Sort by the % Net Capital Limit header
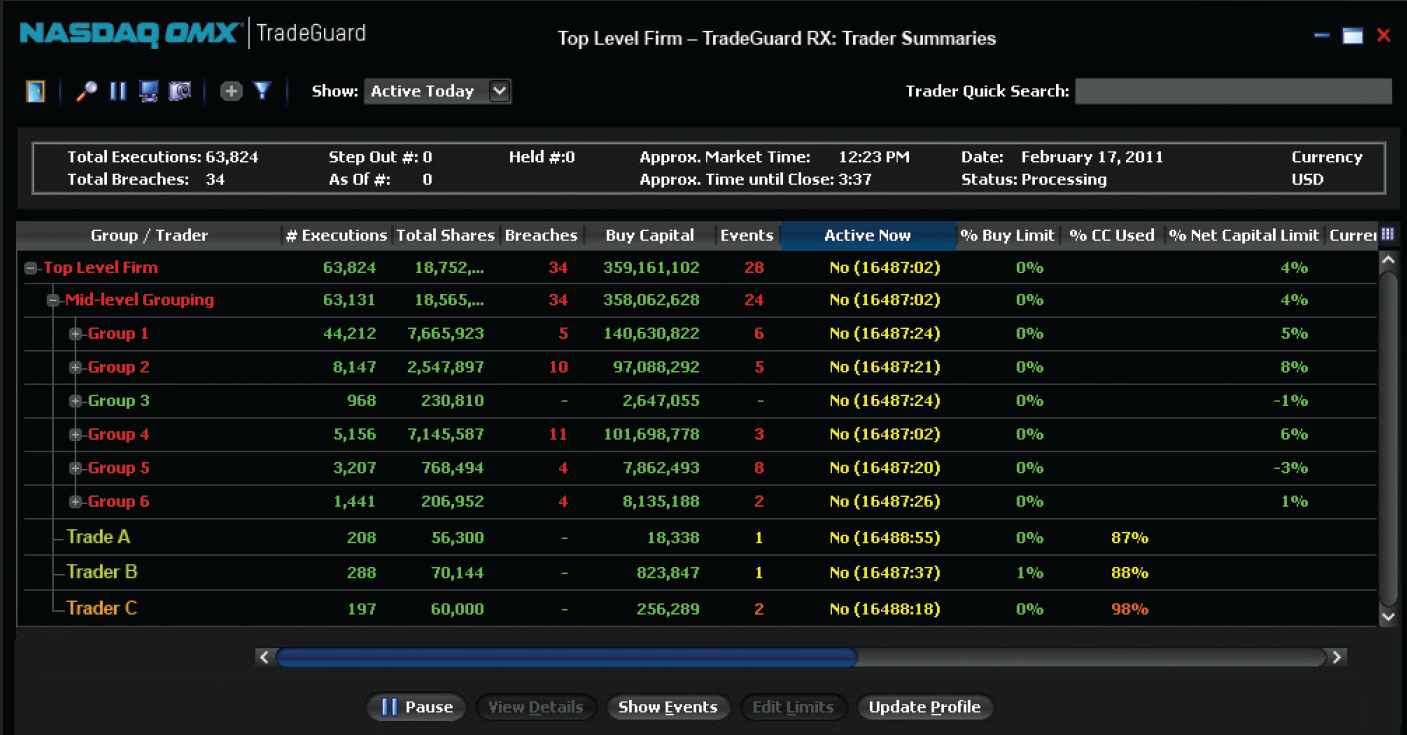 pyautogui.click(x=1244, y=236)
